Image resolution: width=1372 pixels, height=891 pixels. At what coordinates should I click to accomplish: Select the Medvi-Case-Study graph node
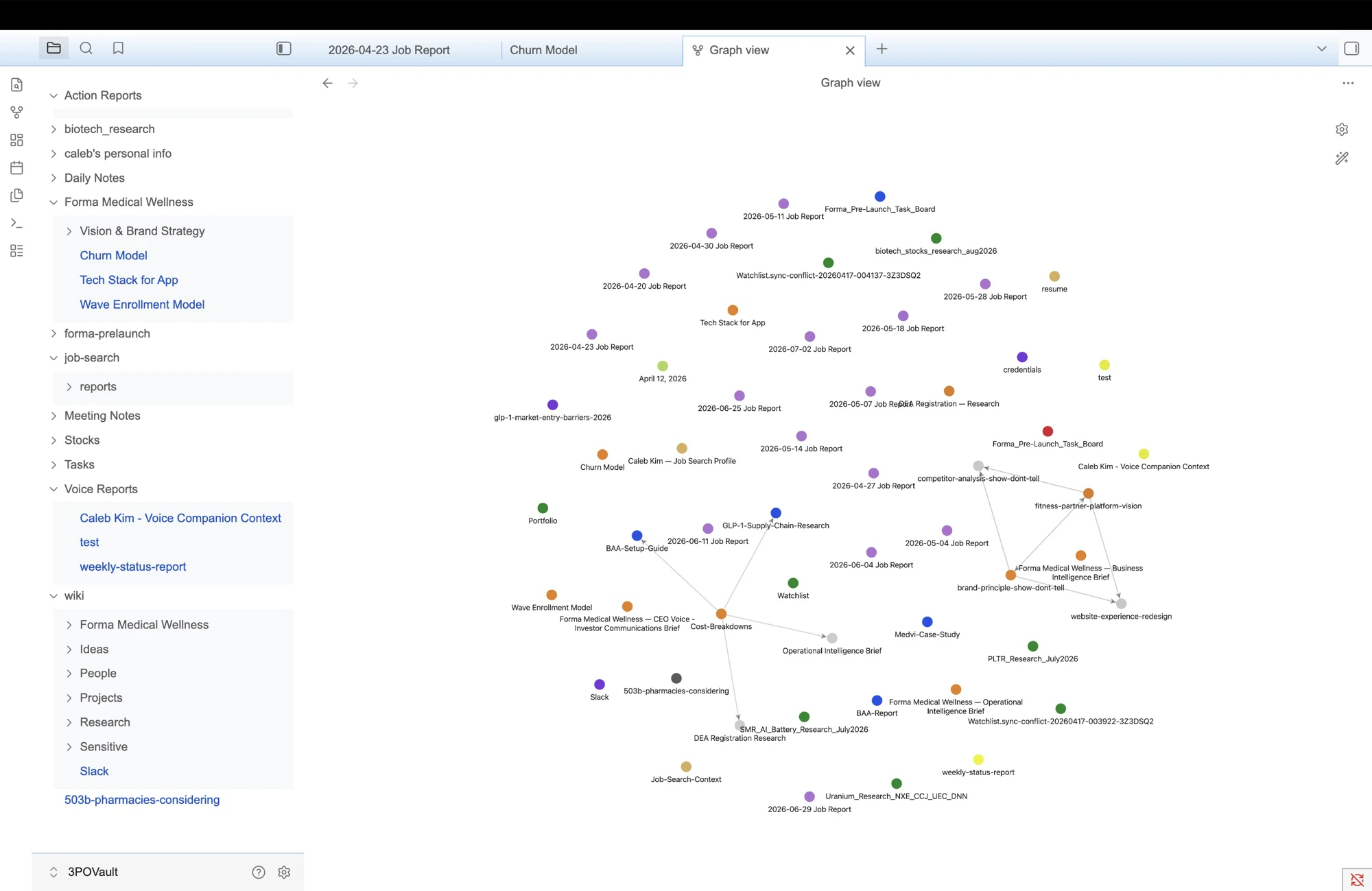[927, 622]
